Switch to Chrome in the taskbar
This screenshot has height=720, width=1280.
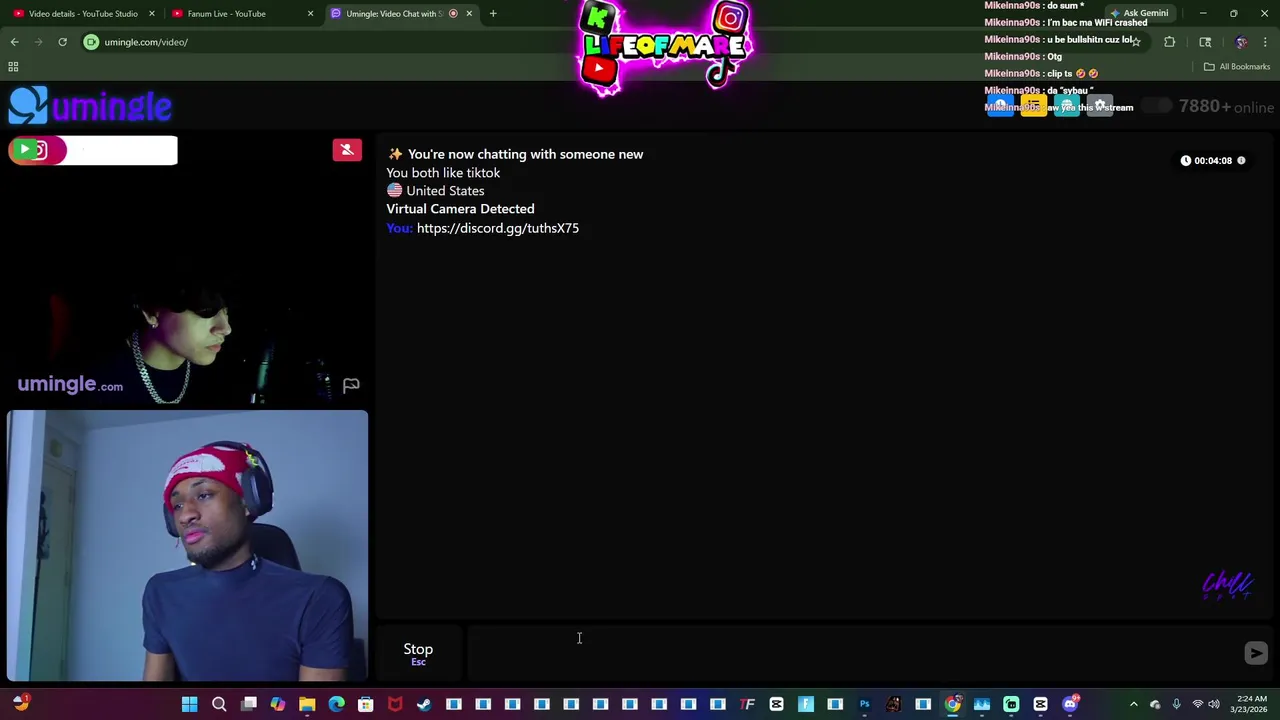pyautogui.click(x=953, y=705)
